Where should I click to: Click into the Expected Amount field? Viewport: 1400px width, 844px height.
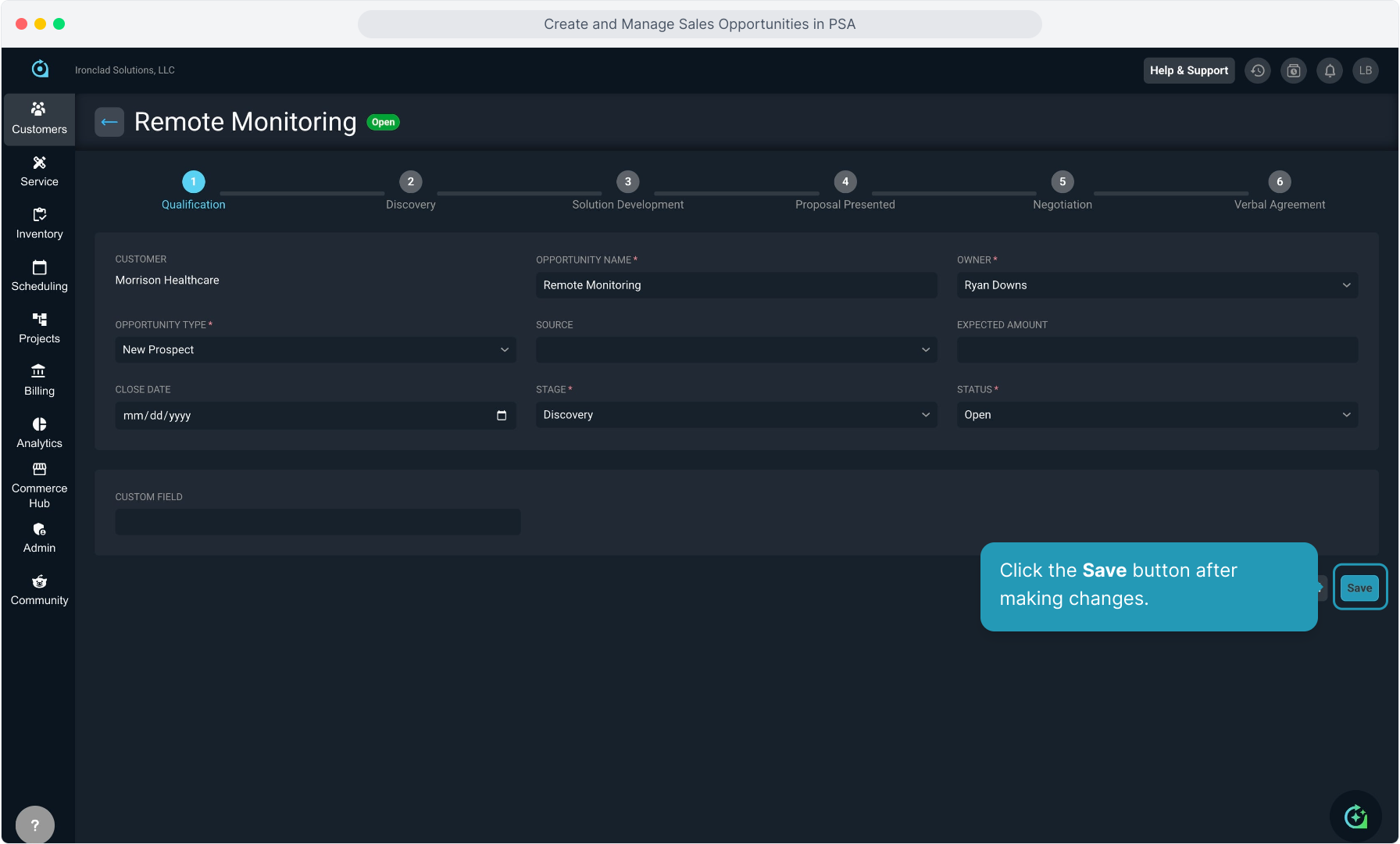pyautogui.click(x=1156, y=350)
